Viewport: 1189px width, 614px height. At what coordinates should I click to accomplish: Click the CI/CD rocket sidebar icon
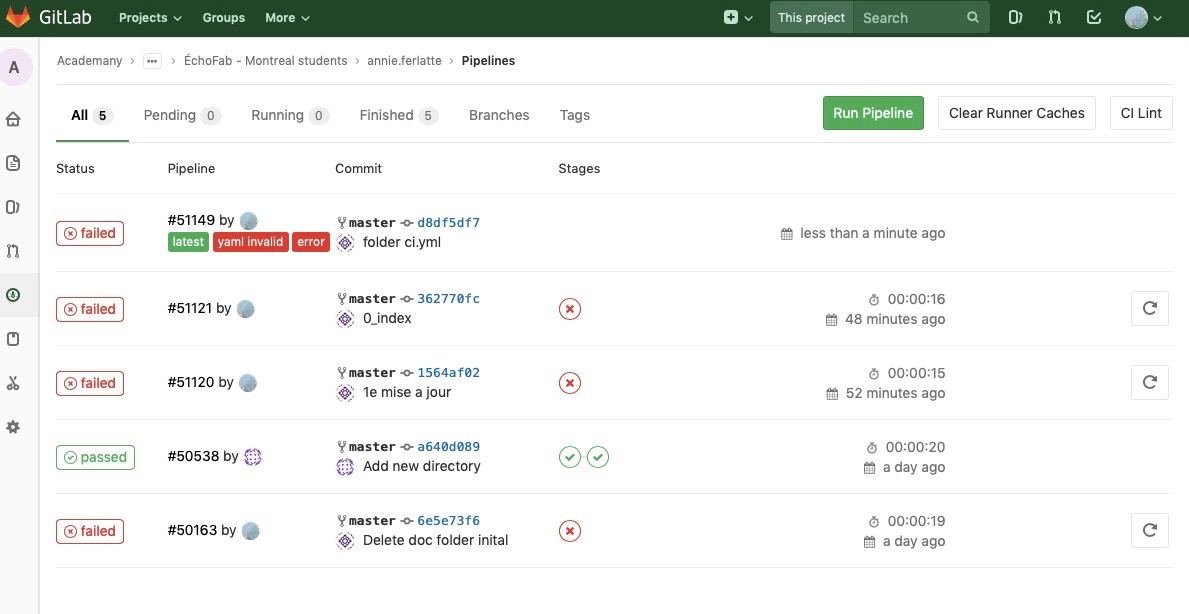click(x=13, y=295)
